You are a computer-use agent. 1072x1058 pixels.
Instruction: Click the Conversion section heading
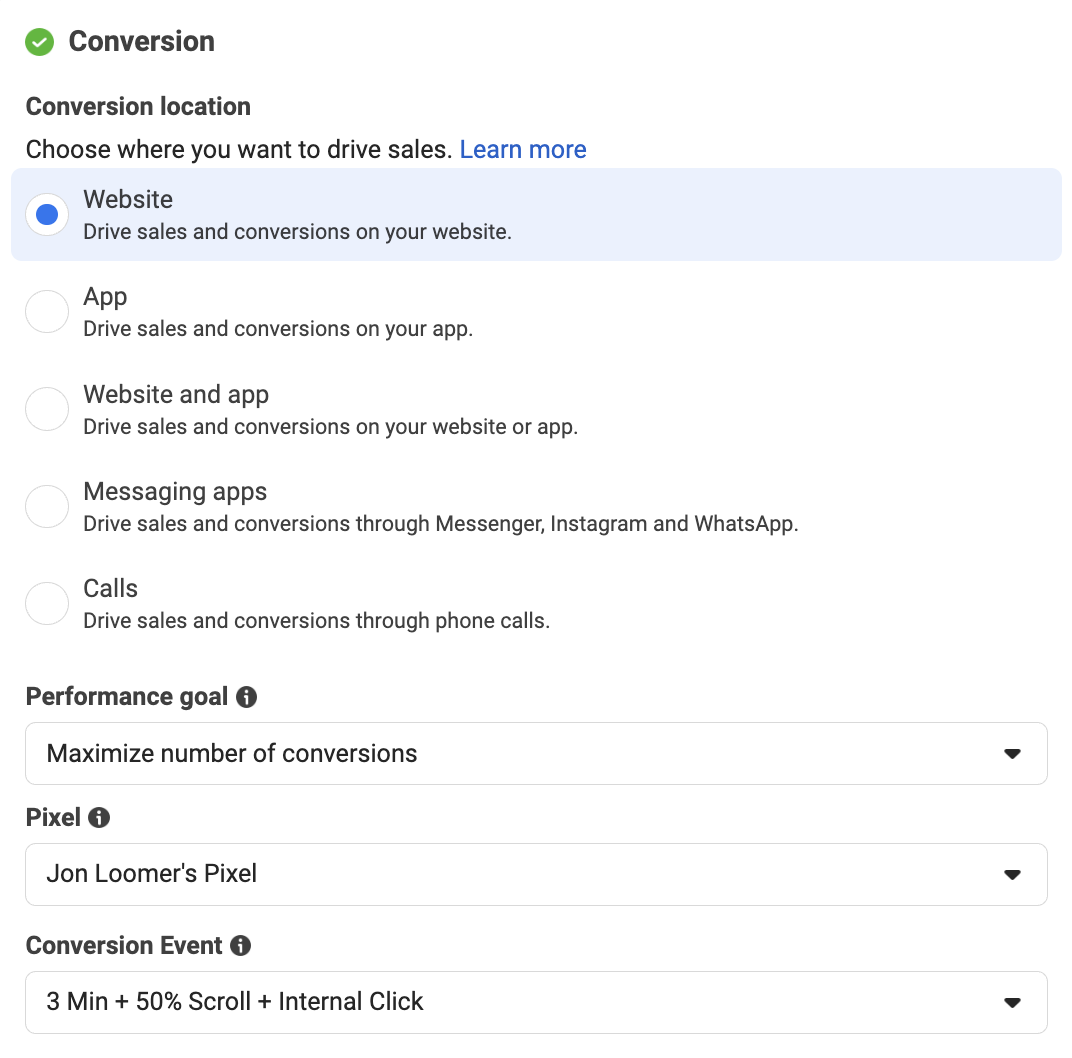click(x=142, y=42)
